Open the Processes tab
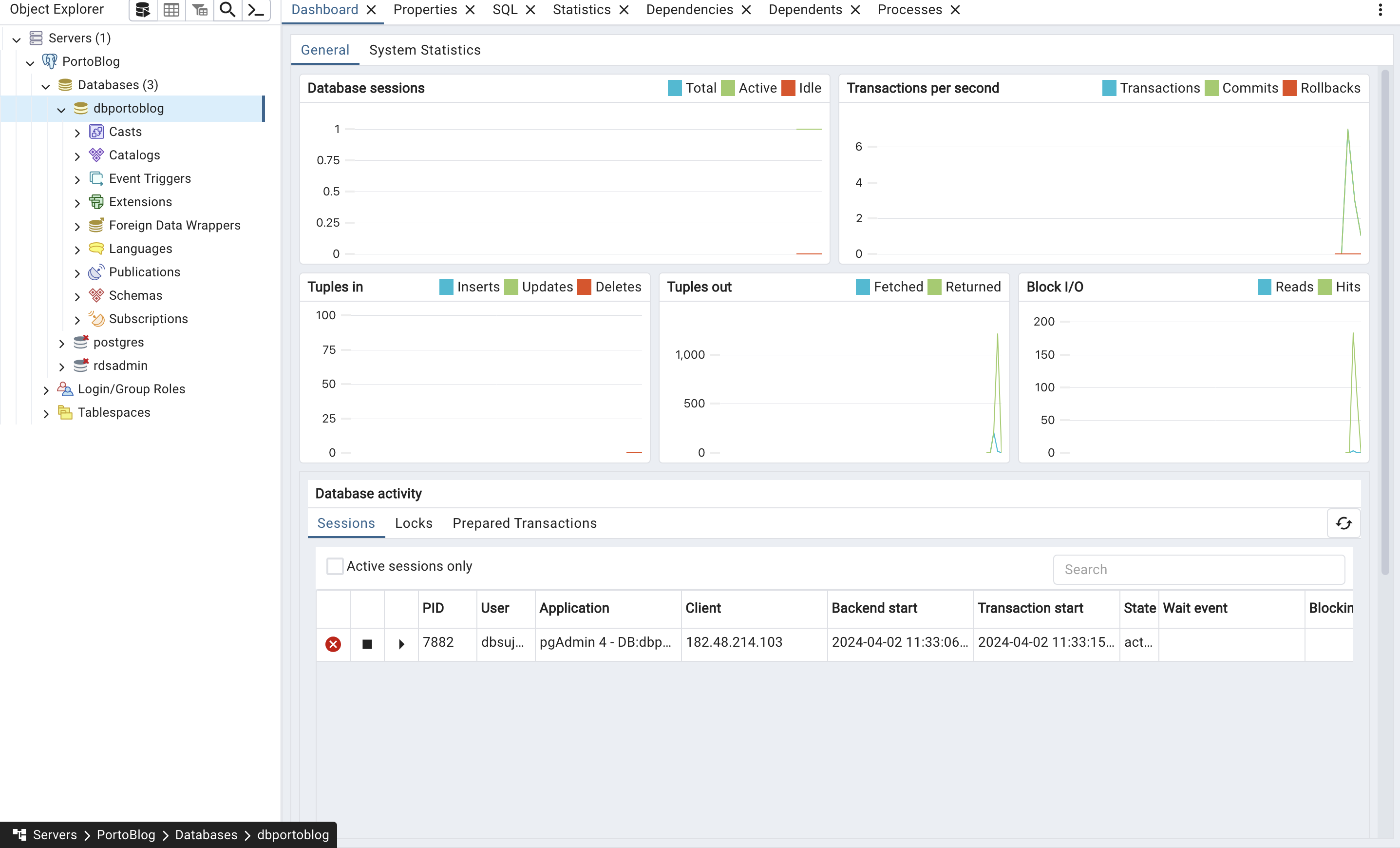 click(x=909, y=10)
